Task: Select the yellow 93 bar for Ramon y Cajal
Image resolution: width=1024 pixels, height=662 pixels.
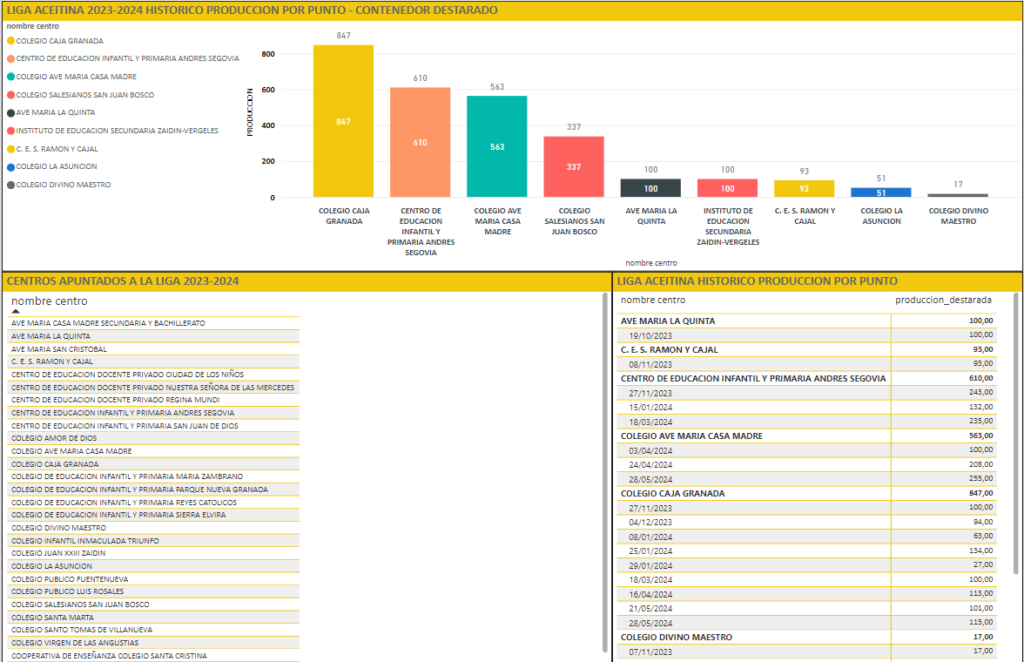Action: click(804, 189)
